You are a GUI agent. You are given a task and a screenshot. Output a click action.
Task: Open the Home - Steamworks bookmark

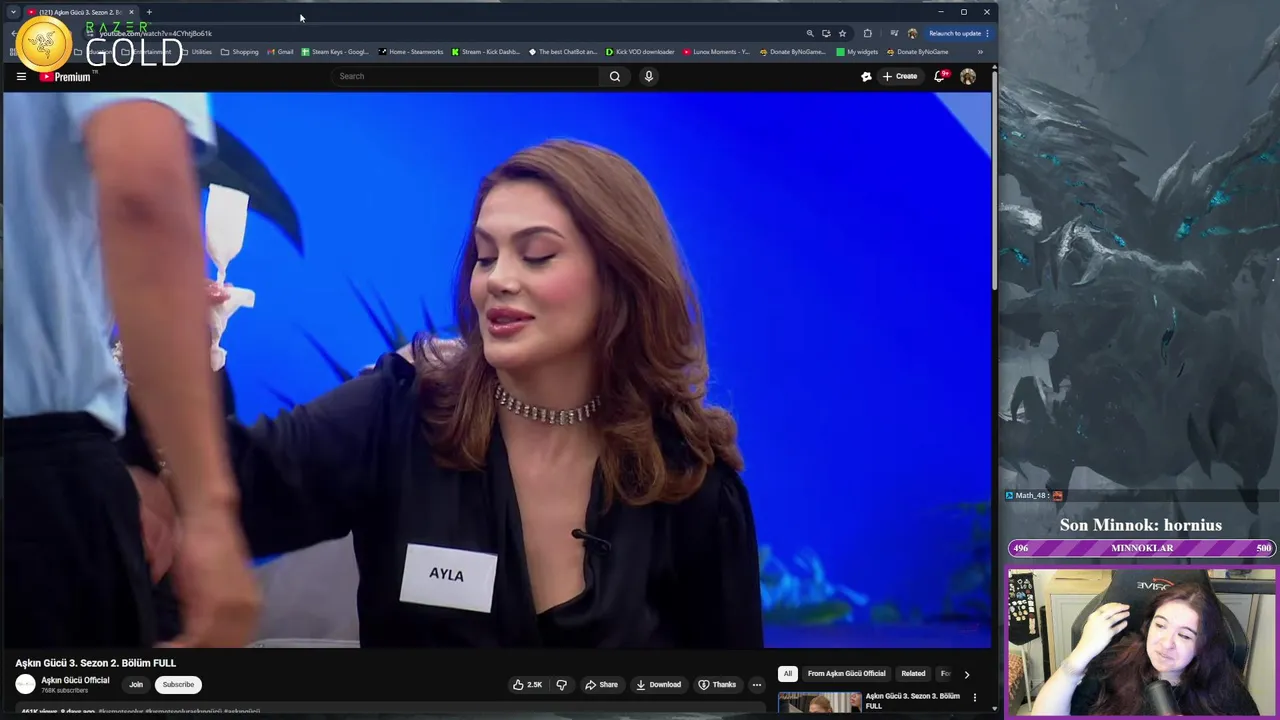(411, 52)
